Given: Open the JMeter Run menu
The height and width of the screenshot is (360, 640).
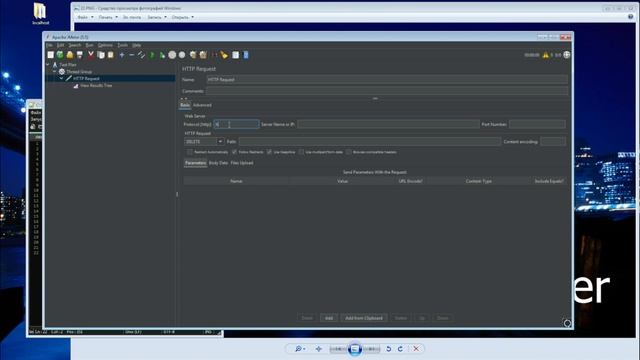Looking at the screenshot, I should [x=89, y=45].
